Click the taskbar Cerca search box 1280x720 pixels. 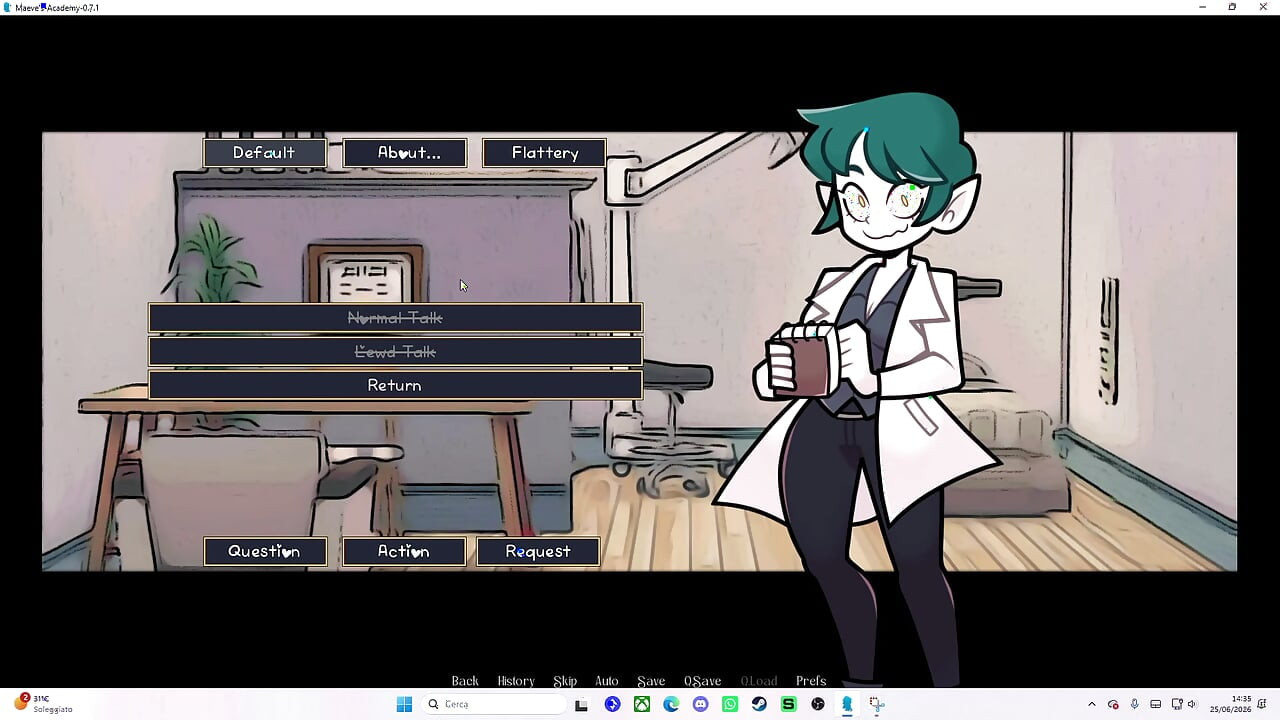[x=496, y=704]
